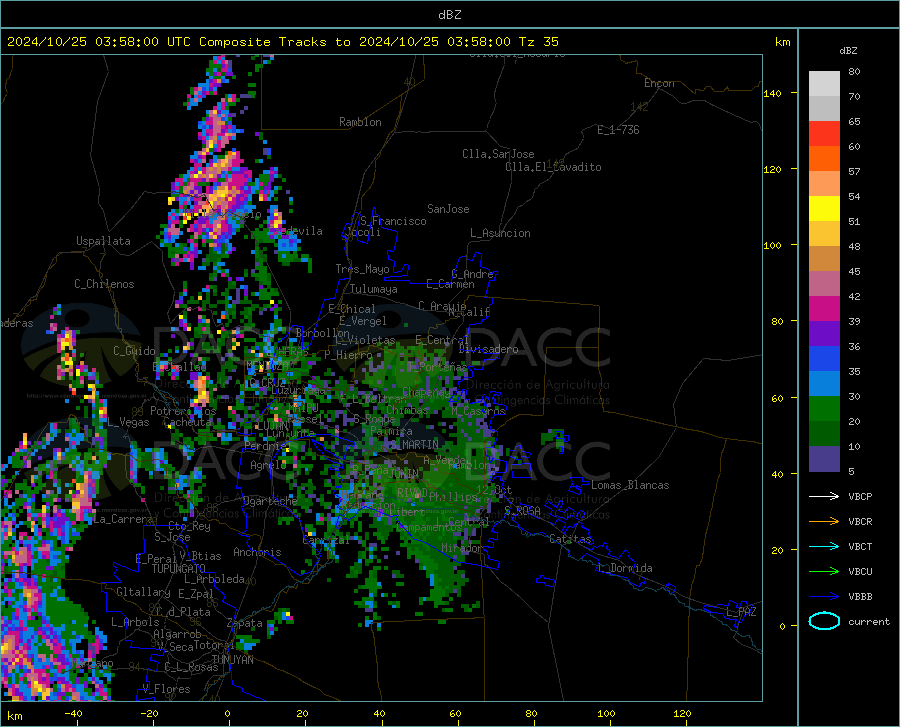Click the 'S_Francisco' map label
The height and width of the screenshot is (727, 900).
coord(393,221)
